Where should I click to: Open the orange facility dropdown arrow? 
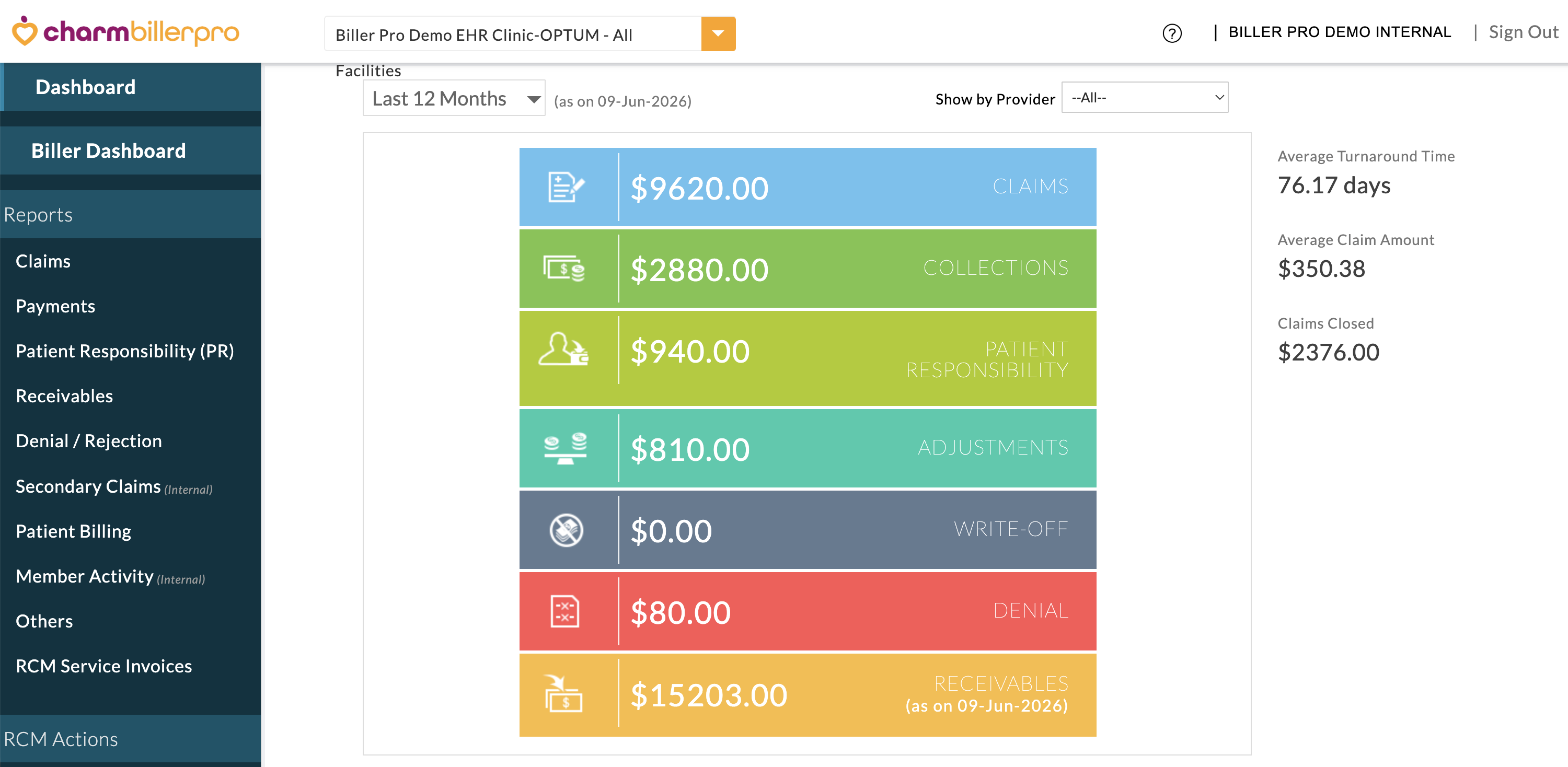coord(718,34)
